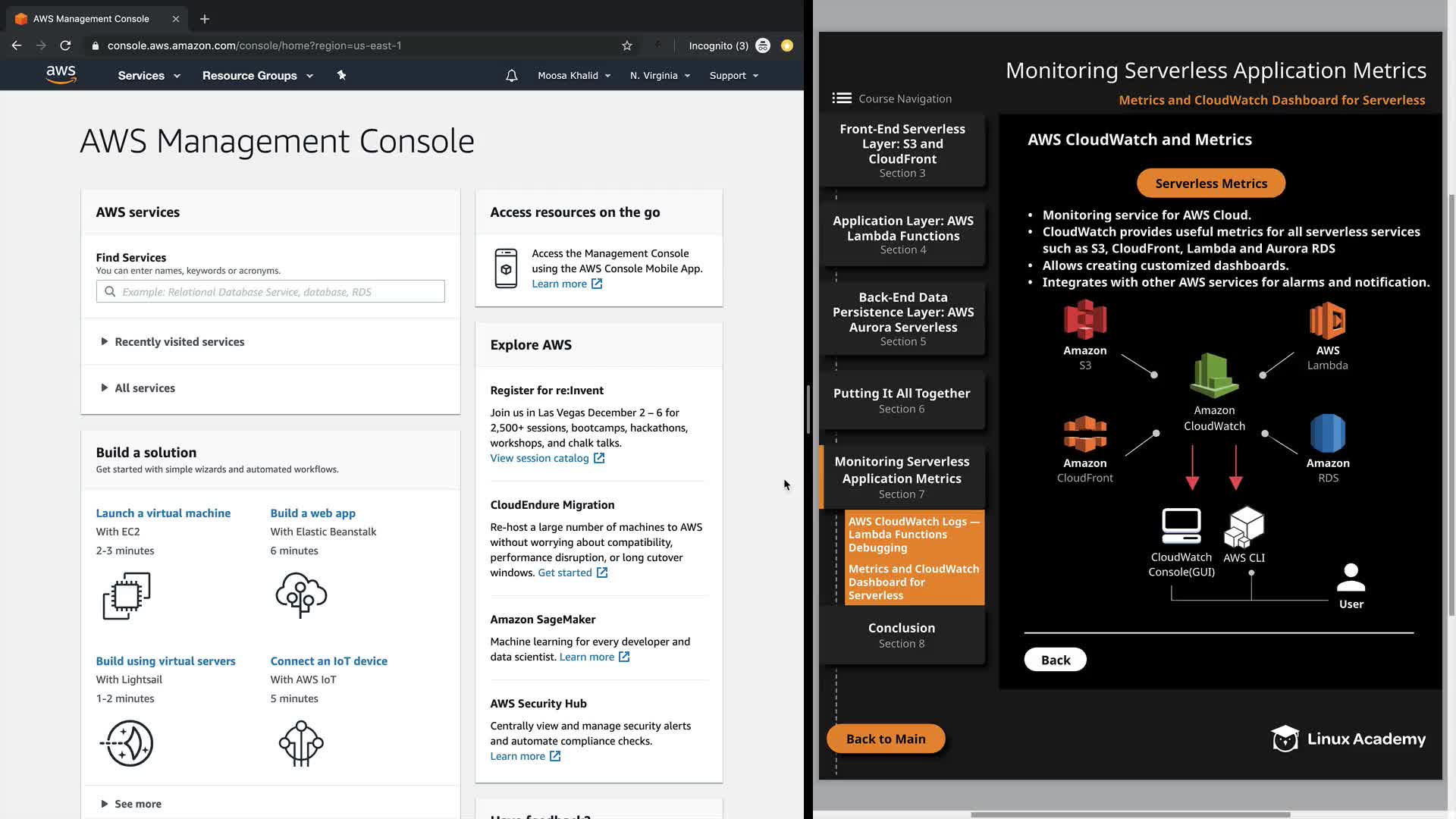
Task: Click the Back to Main button
Action: click(886, 739)
